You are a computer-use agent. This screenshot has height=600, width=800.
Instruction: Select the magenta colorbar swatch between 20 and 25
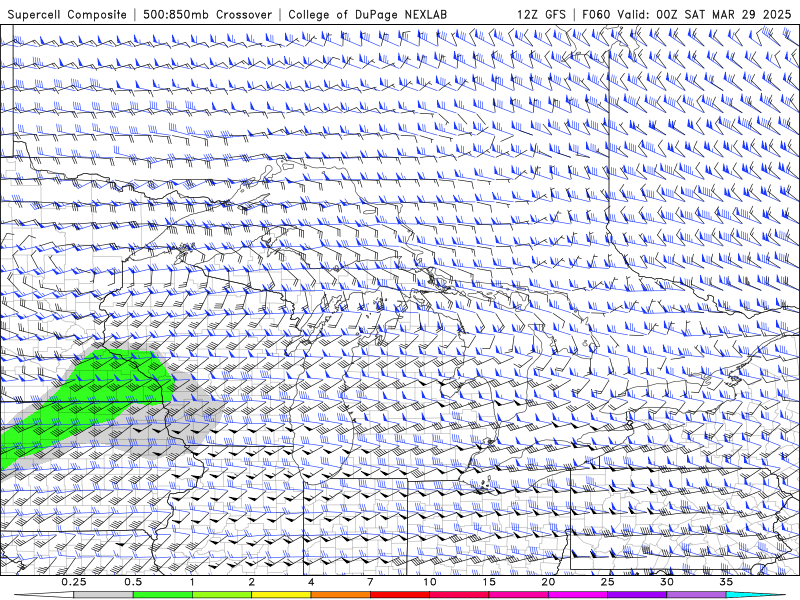pyautogui.click(x=578, y=595)
